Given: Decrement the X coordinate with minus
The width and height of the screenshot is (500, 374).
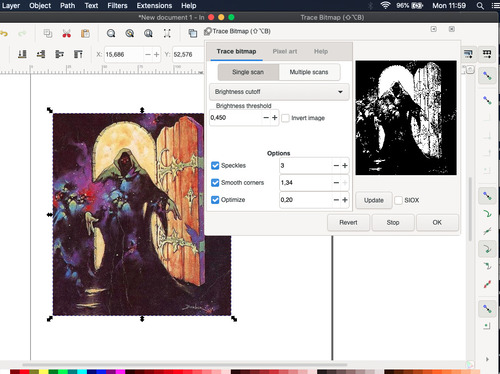Looking at the screenshot, I should (148, 54).
